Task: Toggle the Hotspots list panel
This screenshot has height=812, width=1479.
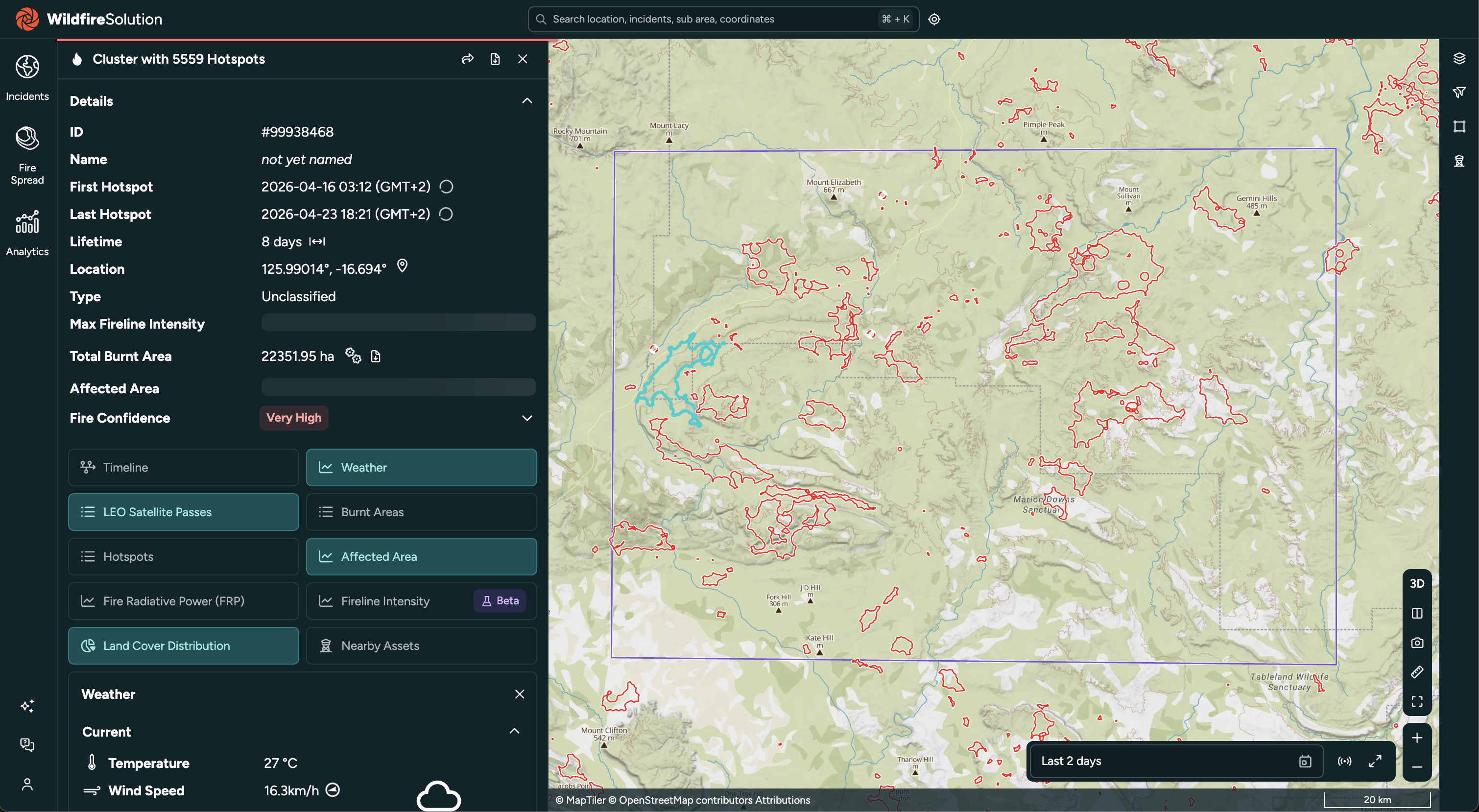Action: [183, 556]
